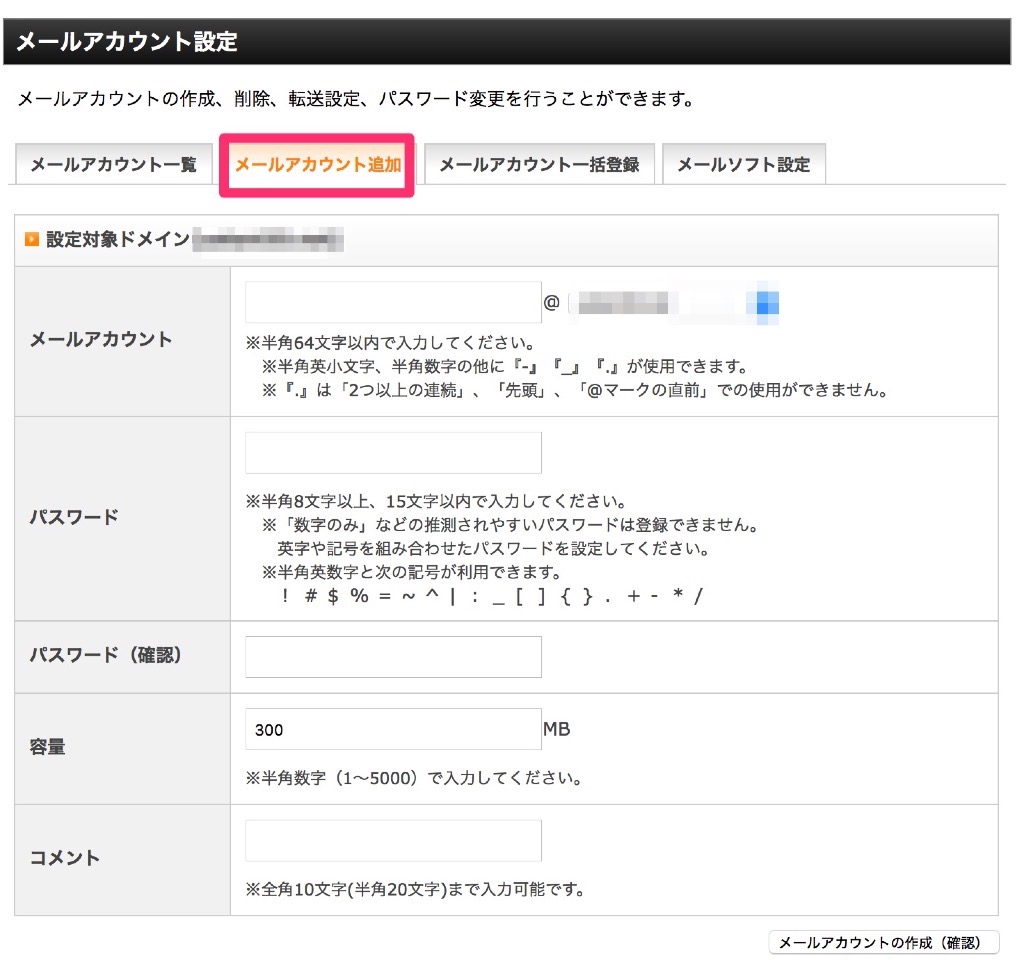Click the 設定対象ドメイン header bar
1024x965 pixels.
coord(500,240)
